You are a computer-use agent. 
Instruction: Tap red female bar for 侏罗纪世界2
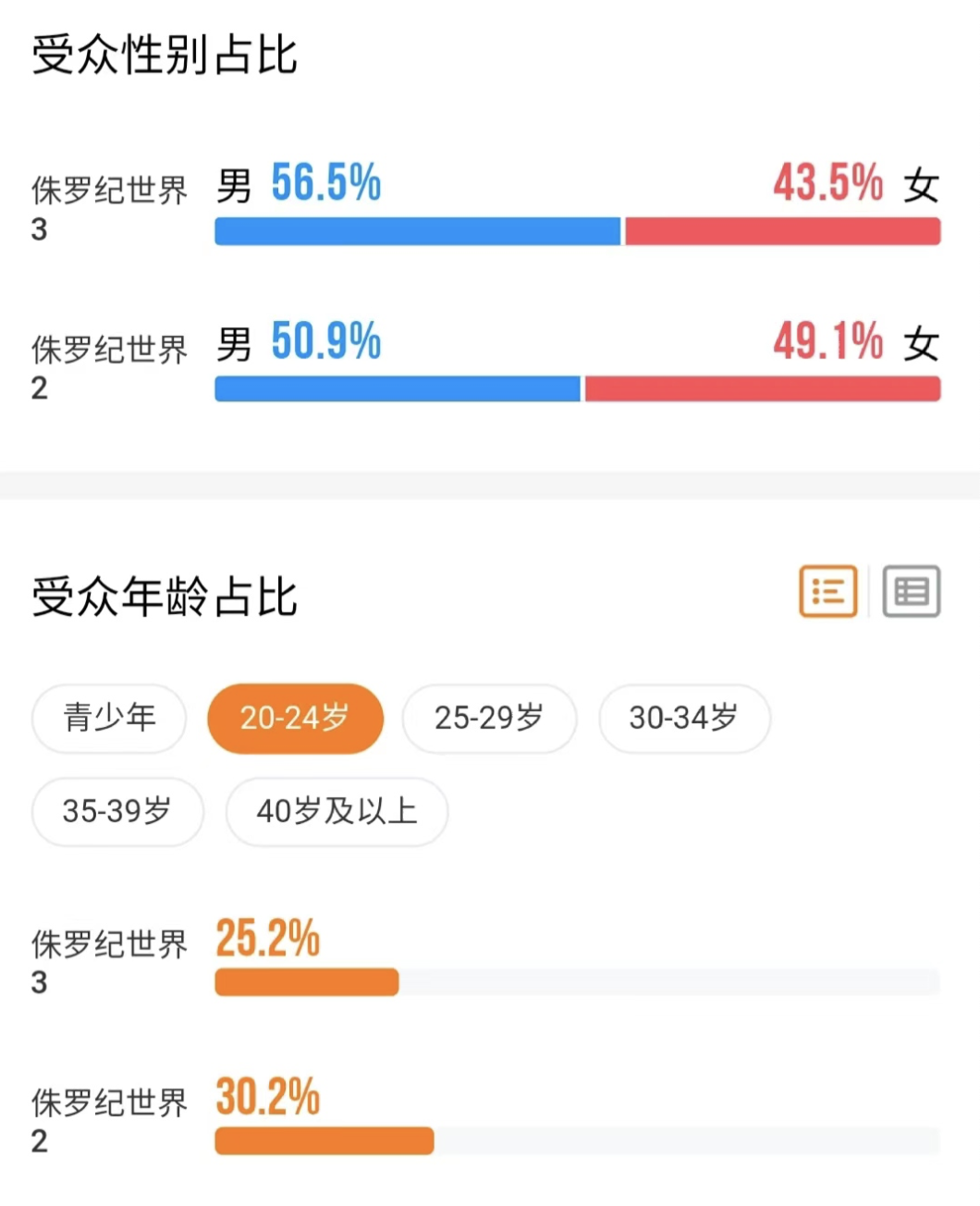pyautogui.click(x=763, y=389)
